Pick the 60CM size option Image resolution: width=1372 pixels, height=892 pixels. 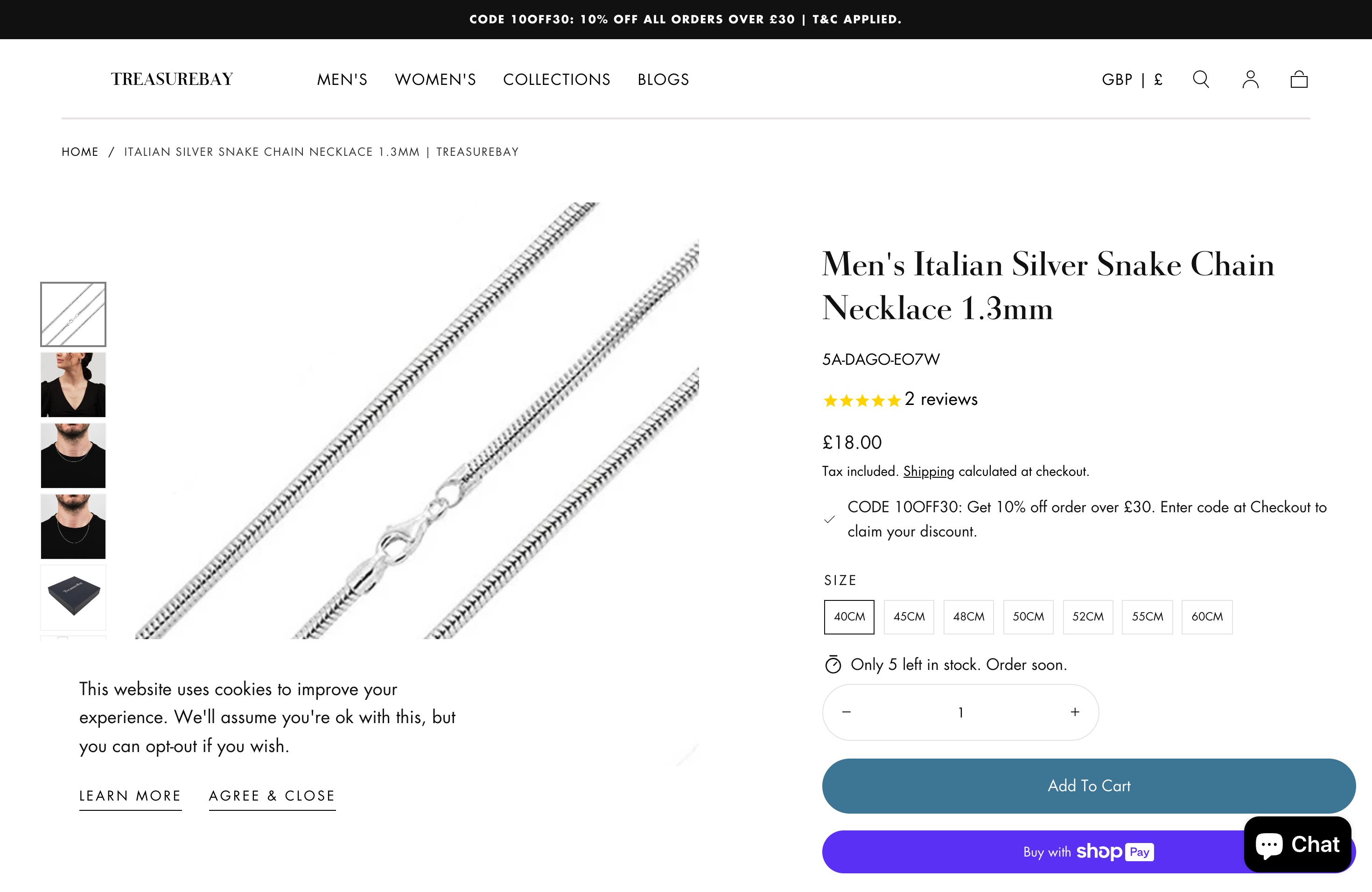click(x=1206, y=617)
